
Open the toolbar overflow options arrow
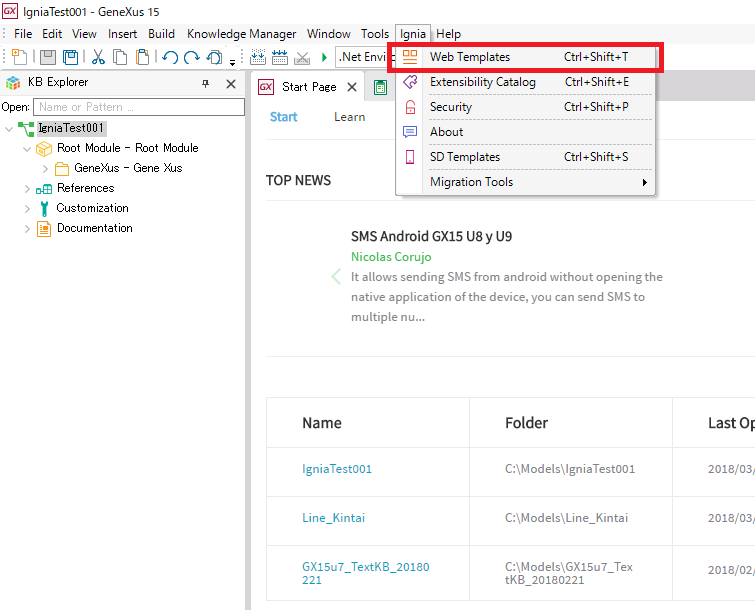[232, 62]
